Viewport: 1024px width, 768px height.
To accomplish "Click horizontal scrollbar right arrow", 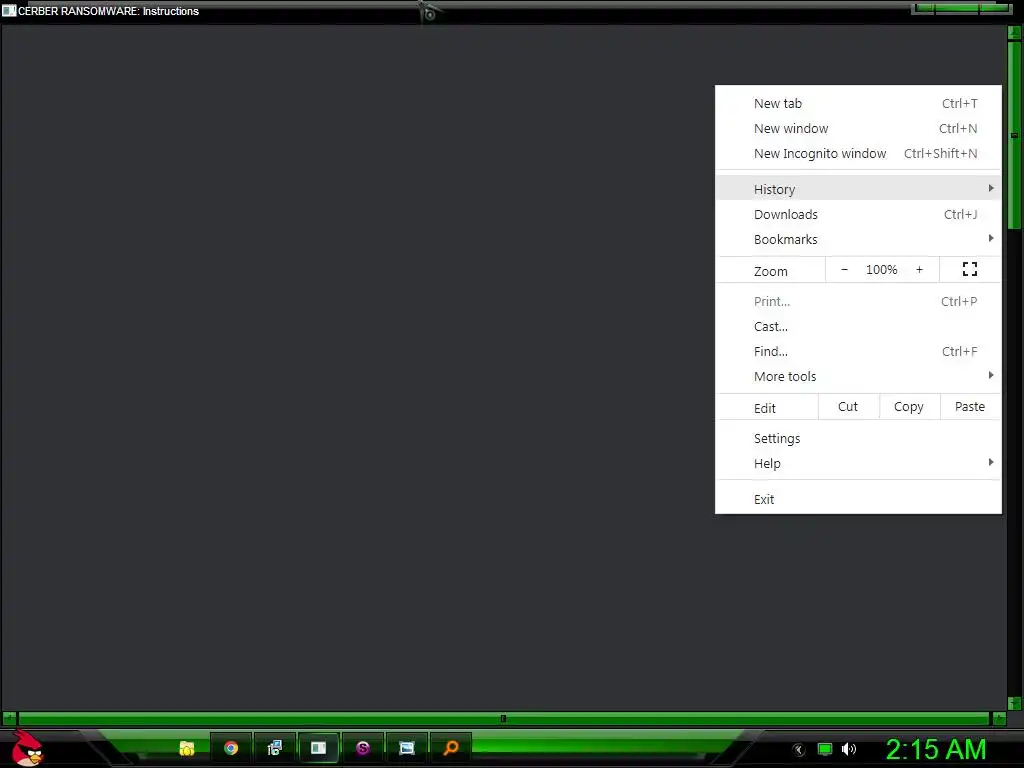I will click(999, 718).
